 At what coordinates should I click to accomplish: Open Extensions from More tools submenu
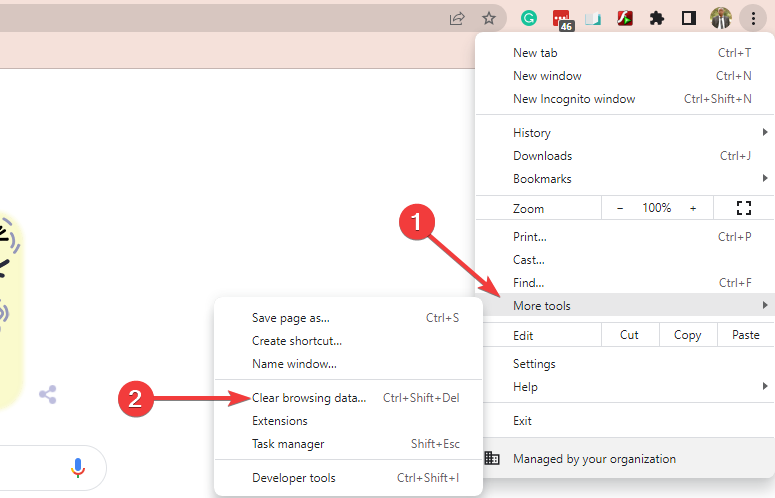click(x=348, y=421)
